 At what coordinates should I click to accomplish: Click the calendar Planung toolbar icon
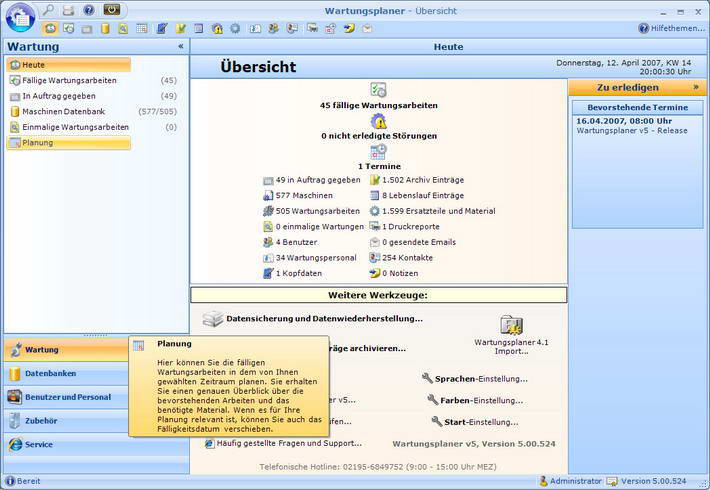142,29
